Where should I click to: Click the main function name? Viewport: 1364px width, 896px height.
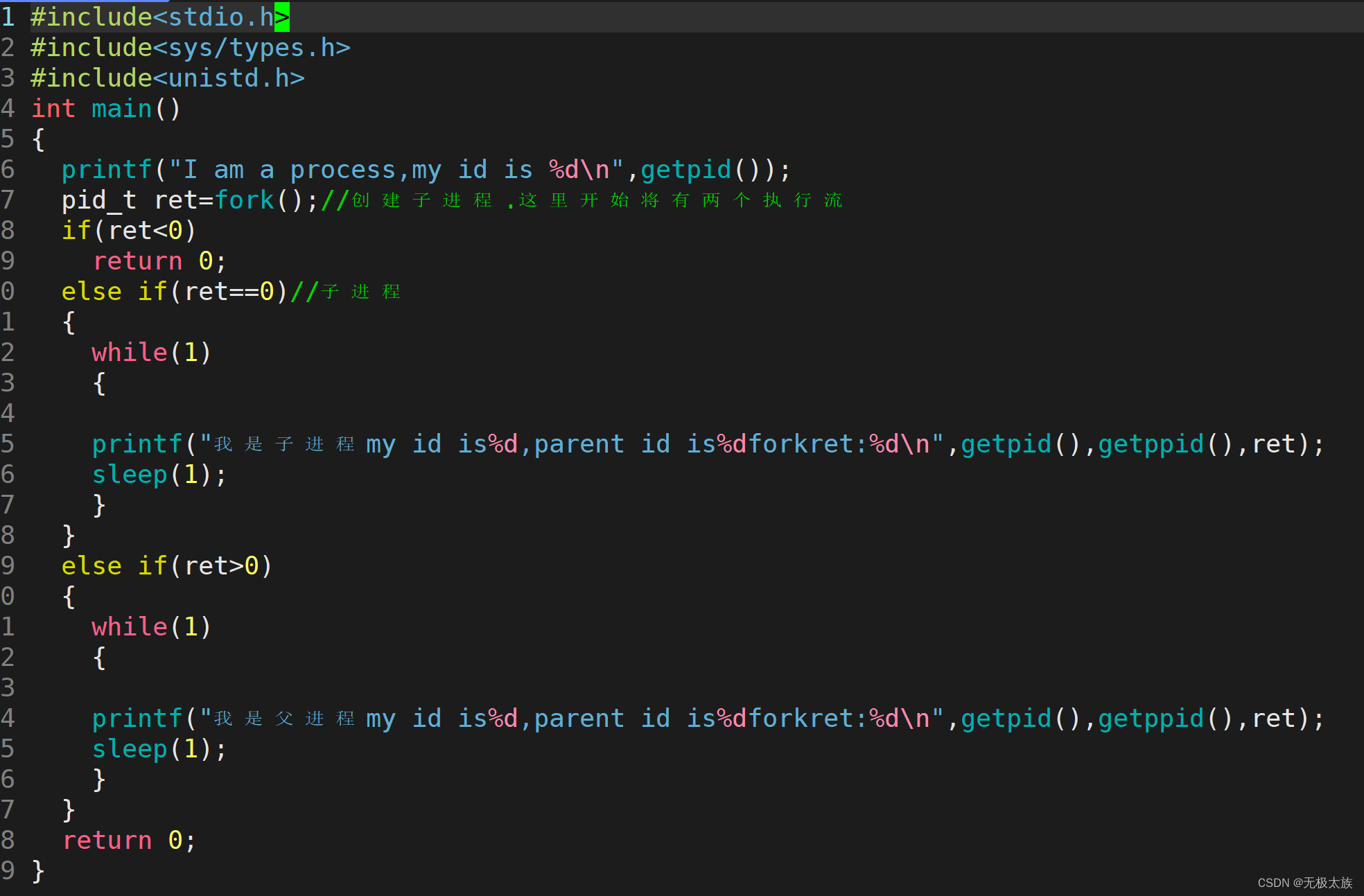pos(121,109)
